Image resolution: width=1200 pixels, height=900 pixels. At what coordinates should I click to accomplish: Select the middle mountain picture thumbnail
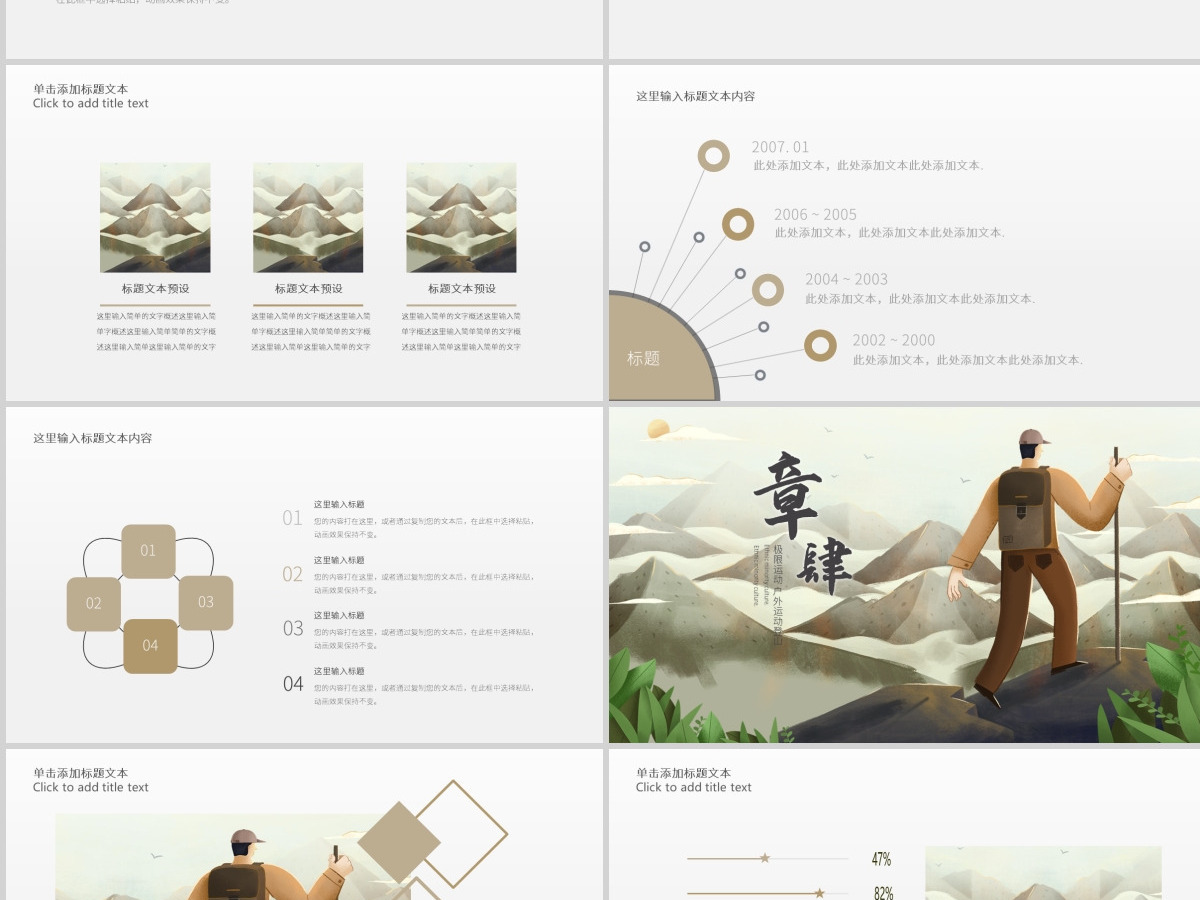tap(308, 218)
